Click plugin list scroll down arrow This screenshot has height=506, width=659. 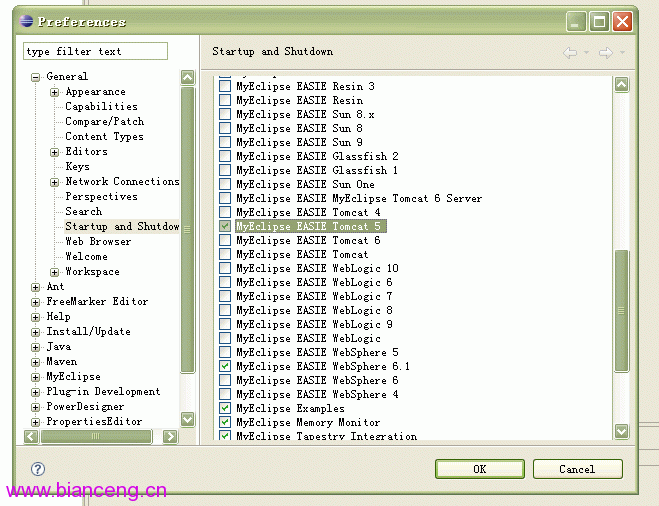click(622, 431)
